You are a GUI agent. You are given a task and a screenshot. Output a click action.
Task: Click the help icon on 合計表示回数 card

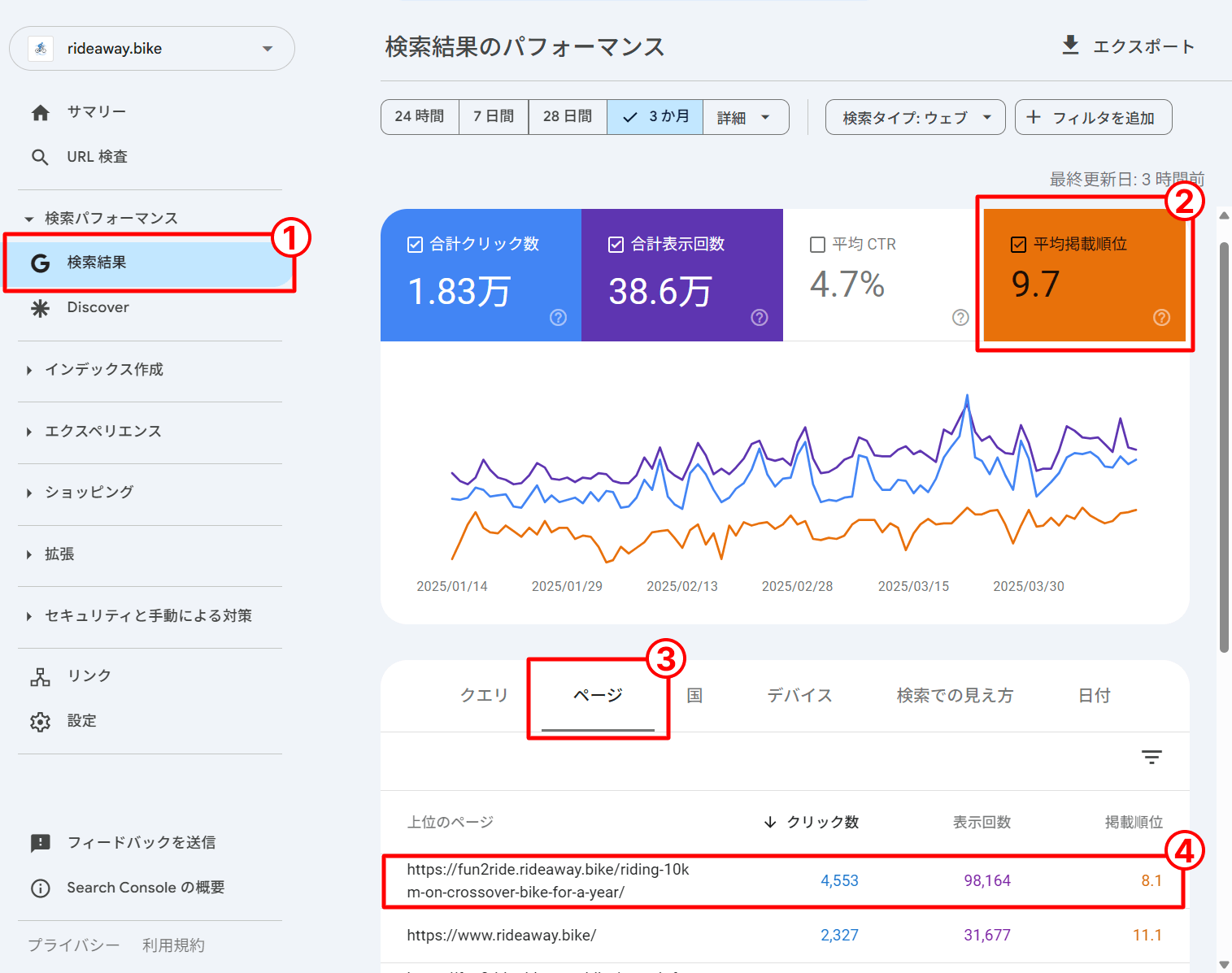coord(760,318)
